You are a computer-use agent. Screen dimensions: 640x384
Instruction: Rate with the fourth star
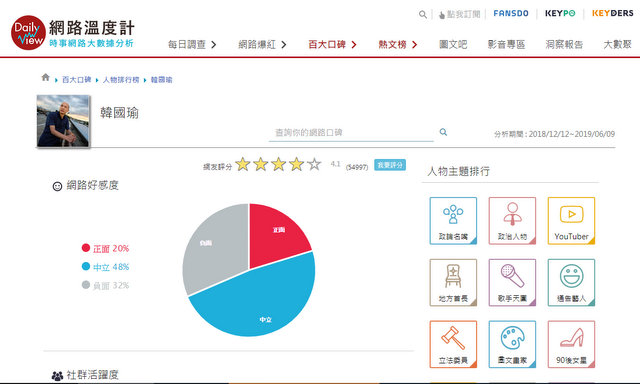click(x=296, y=164)
